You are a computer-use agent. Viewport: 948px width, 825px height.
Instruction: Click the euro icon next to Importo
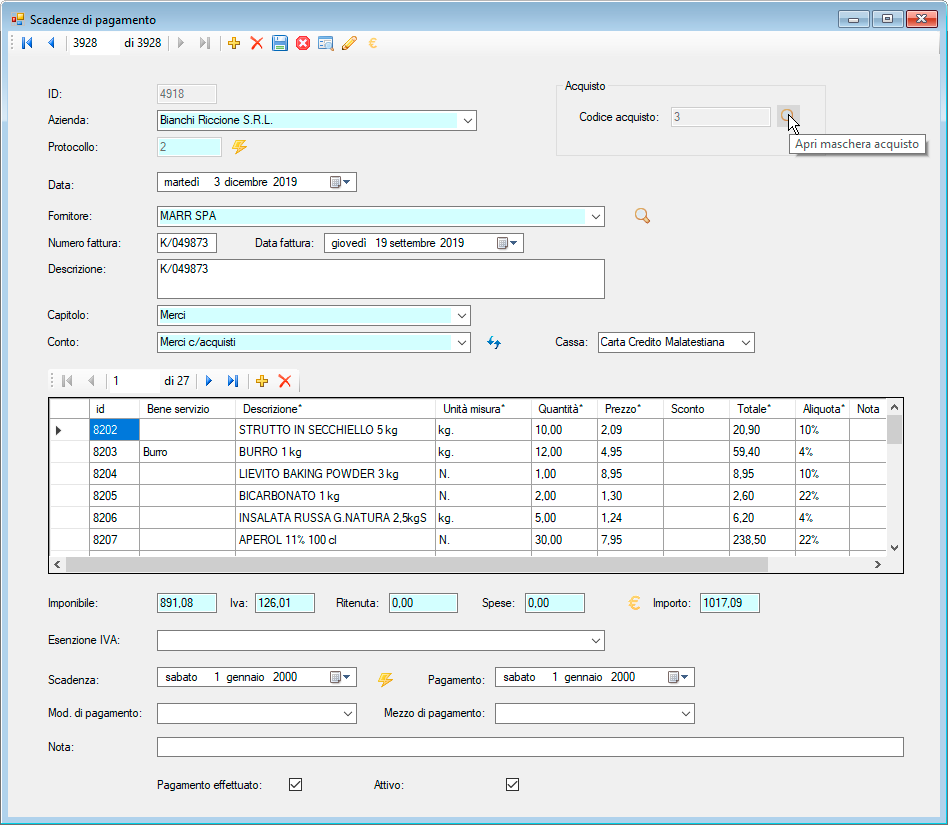(634, 603)
